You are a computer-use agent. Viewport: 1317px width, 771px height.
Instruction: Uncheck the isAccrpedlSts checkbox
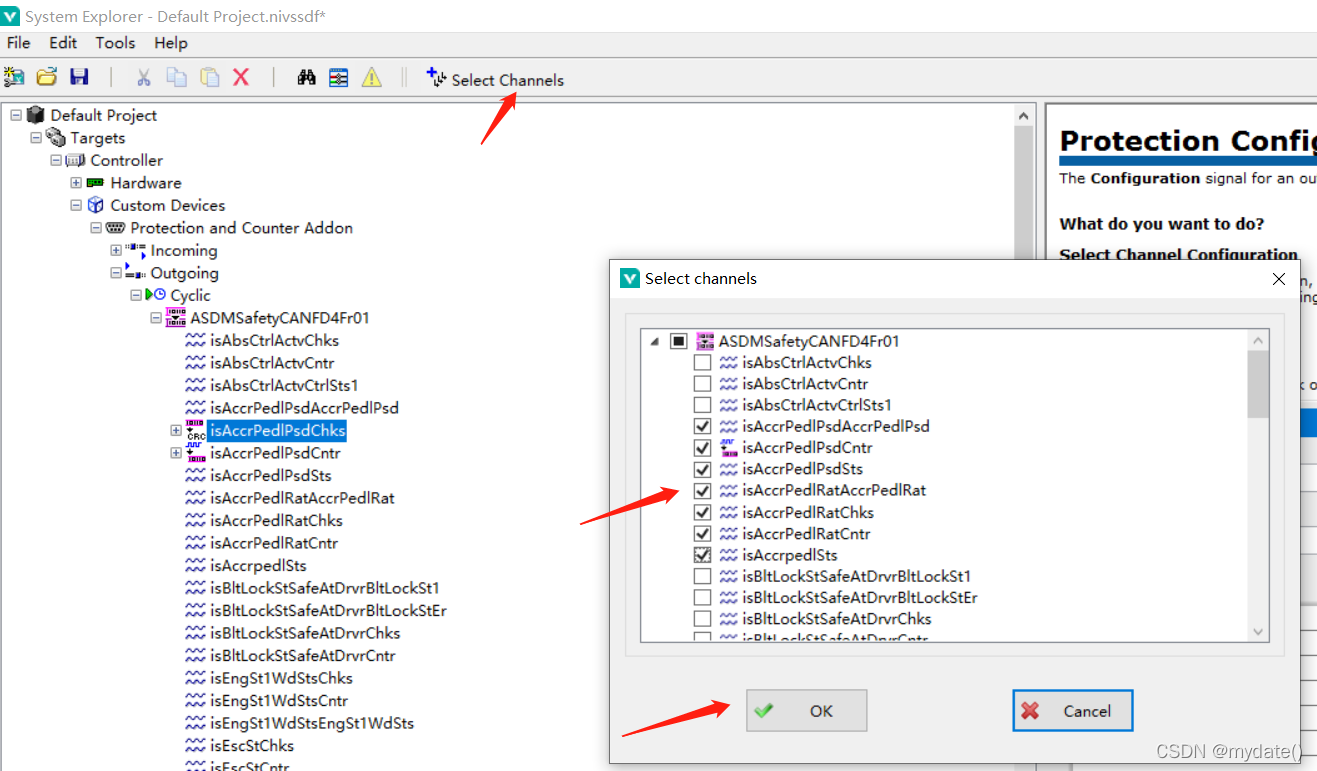(x=702, y=554)
